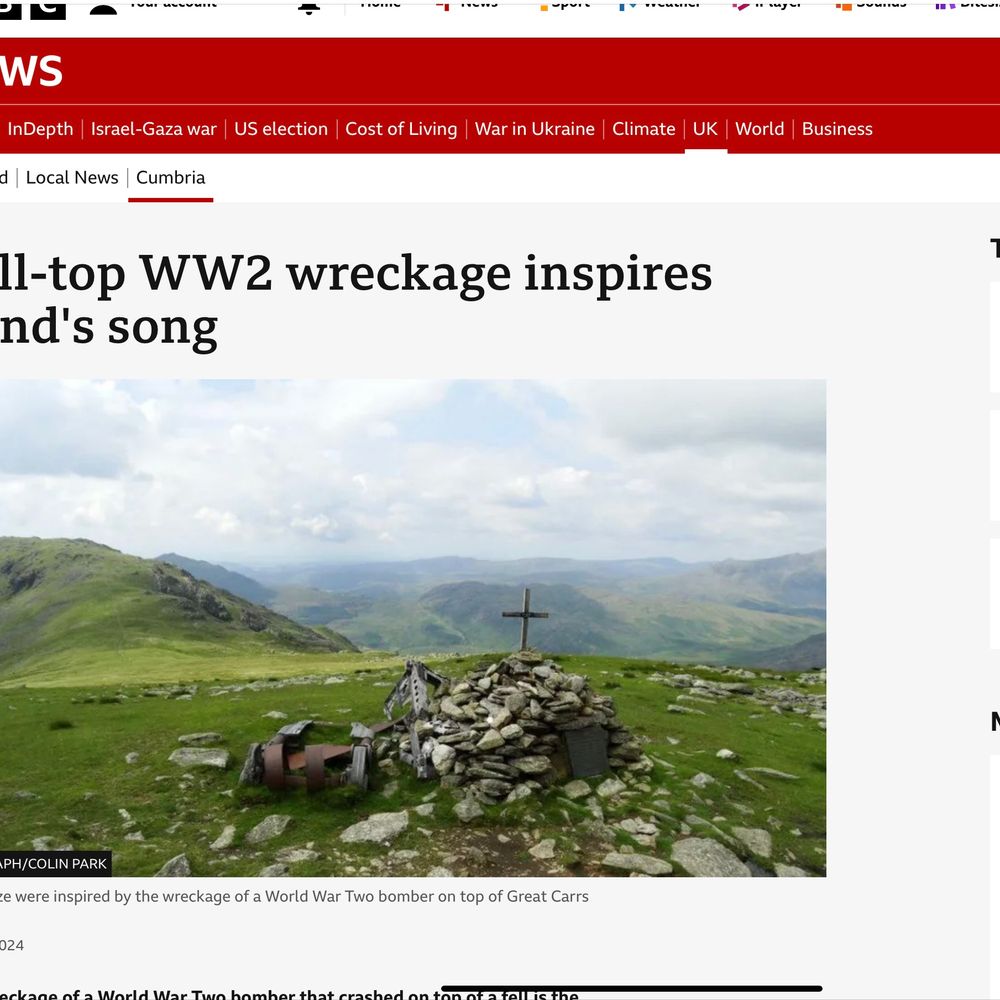Click the yellow Sport icon in top bar
Viewport: 1000px width, 1000px height.
click(x=543, y=6)
